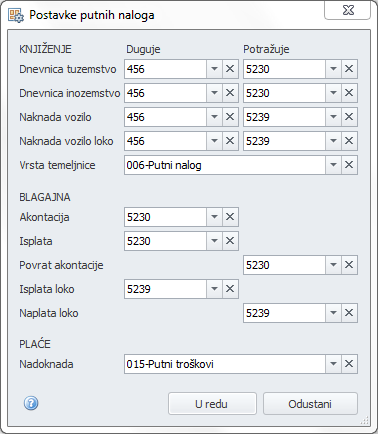
Task: Expand the Vrsta temeljnice dropdown list
Action: point(333,165)
